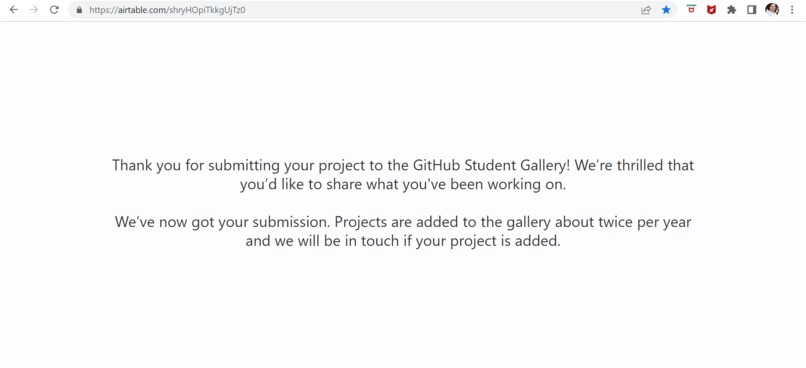
Task: Toggle the browser side panel
Action: (752, 10)
